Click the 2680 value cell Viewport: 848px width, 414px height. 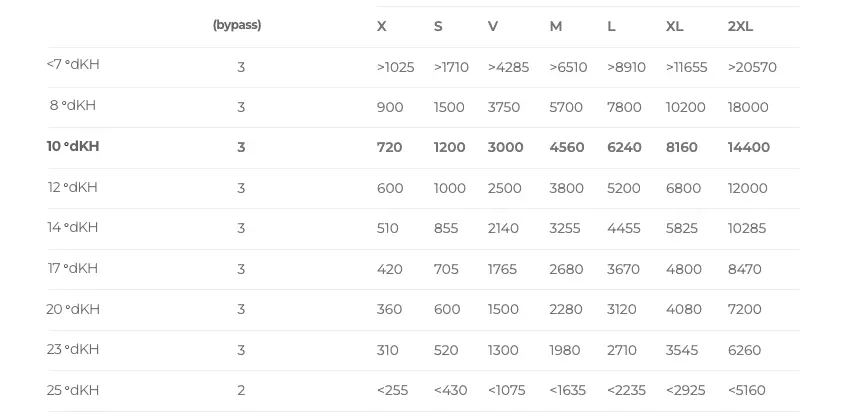click(x=566, y=269)
